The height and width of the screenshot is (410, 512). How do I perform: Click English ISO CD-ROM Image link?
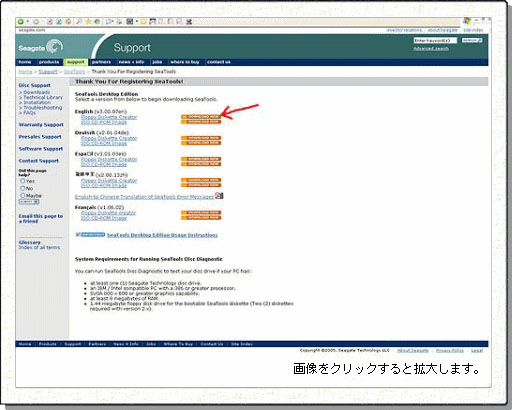click(x=104, y=122)
